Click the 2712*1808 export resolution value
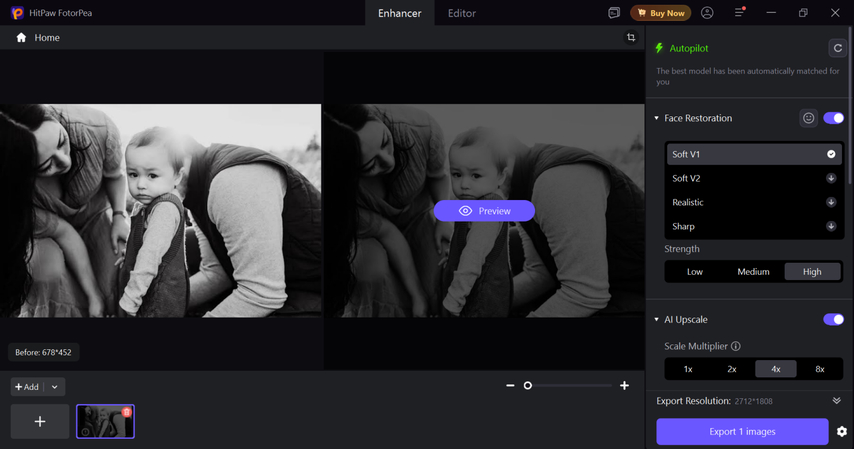This screenshot has width=854, height=449. 753,401
